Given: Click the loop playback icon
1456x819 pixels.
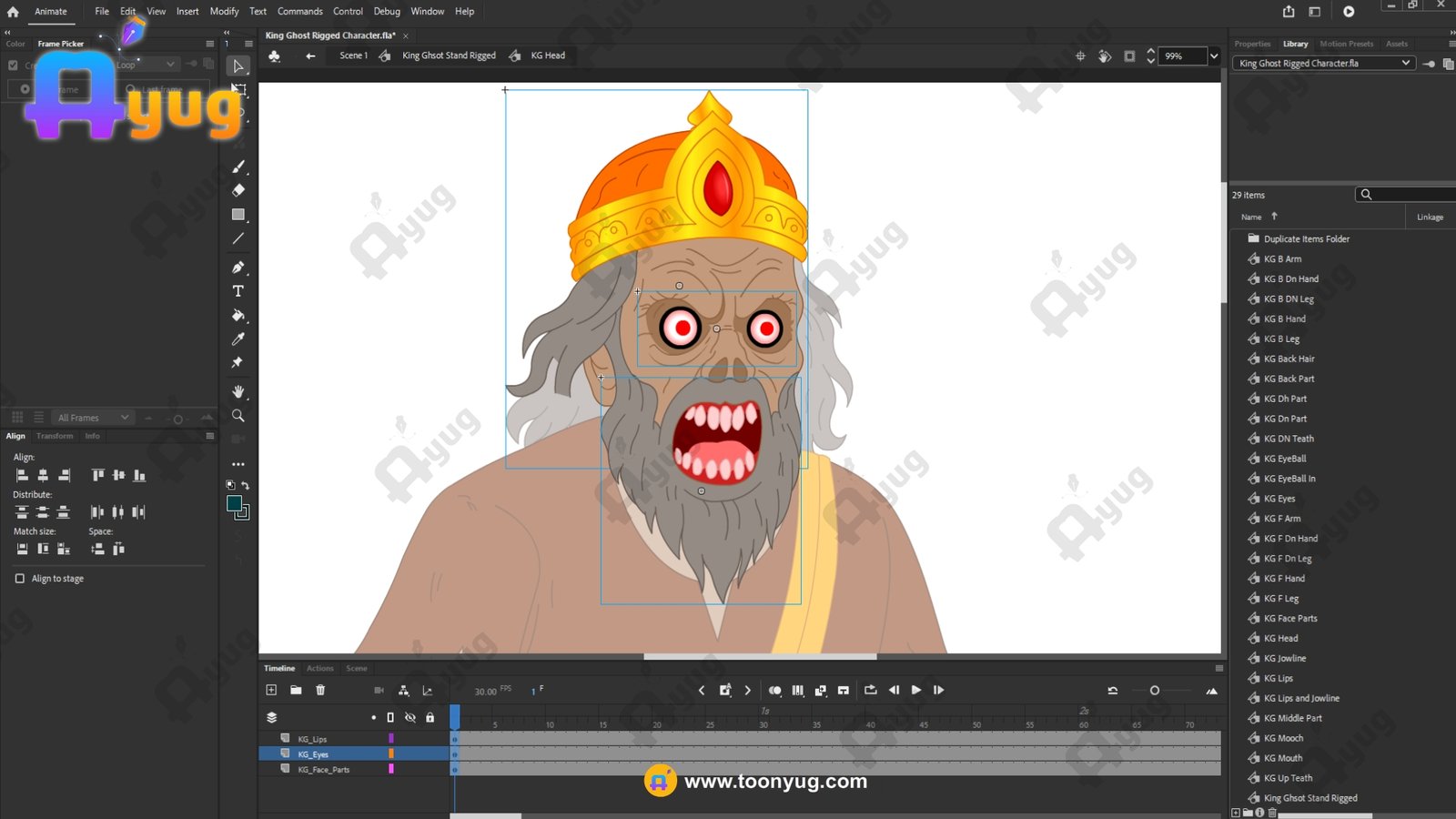Looking at the screenshot, I should [x=870, y=690].
